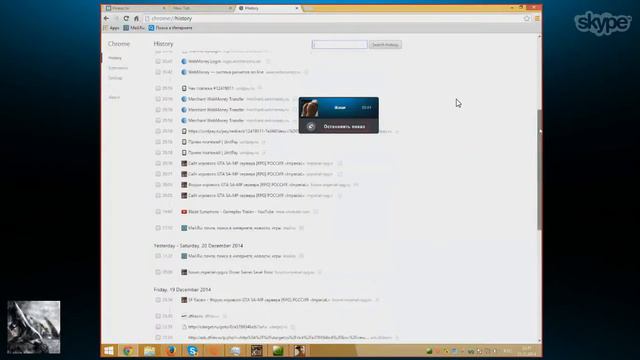
Task: Switch to the Новости tab
Action: 135,8
